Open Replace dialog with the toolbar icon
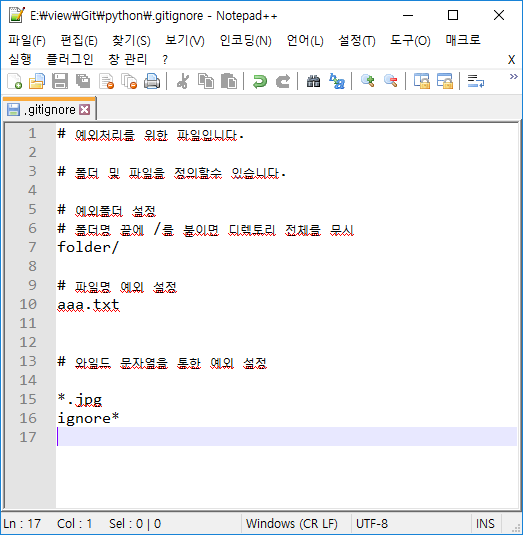The height and width of the screenshot is (535, 523). tap(337, 82)
